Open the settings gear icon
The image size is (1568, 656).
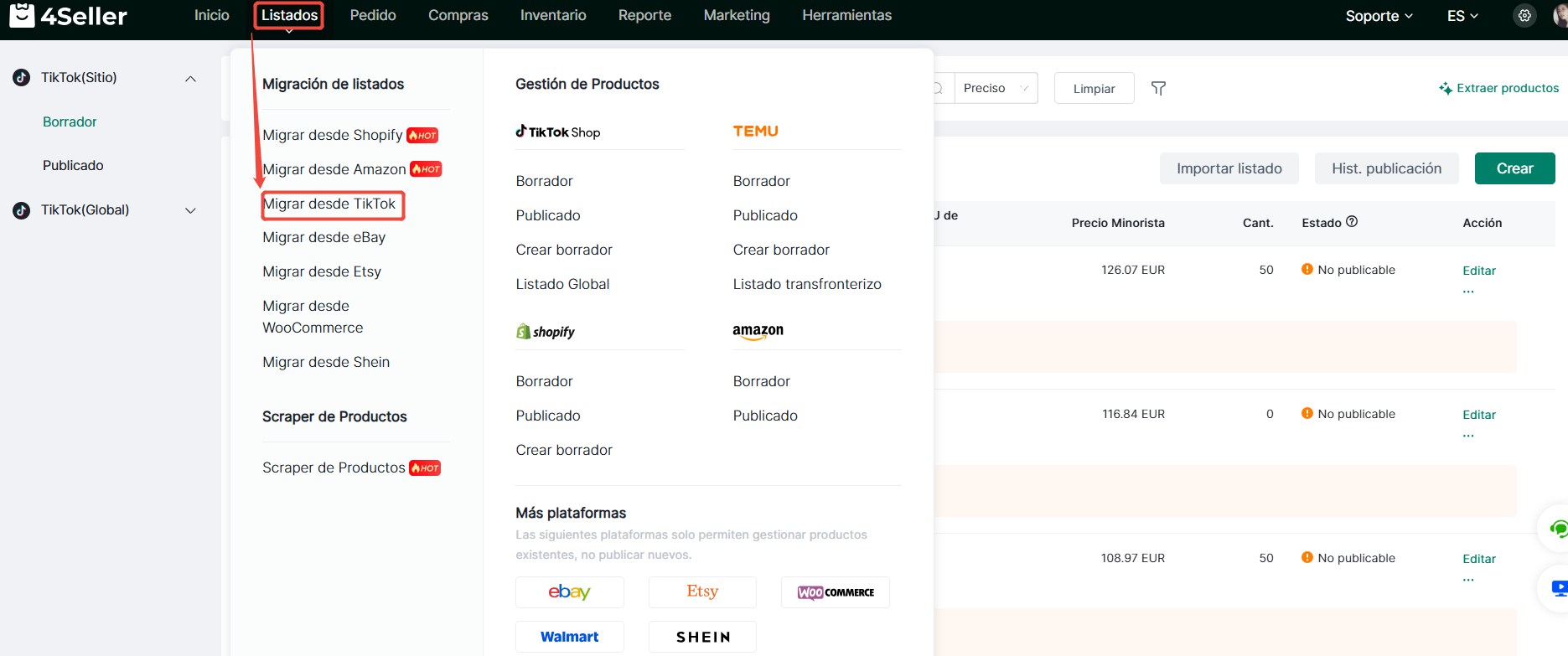tap(1524, 16)
